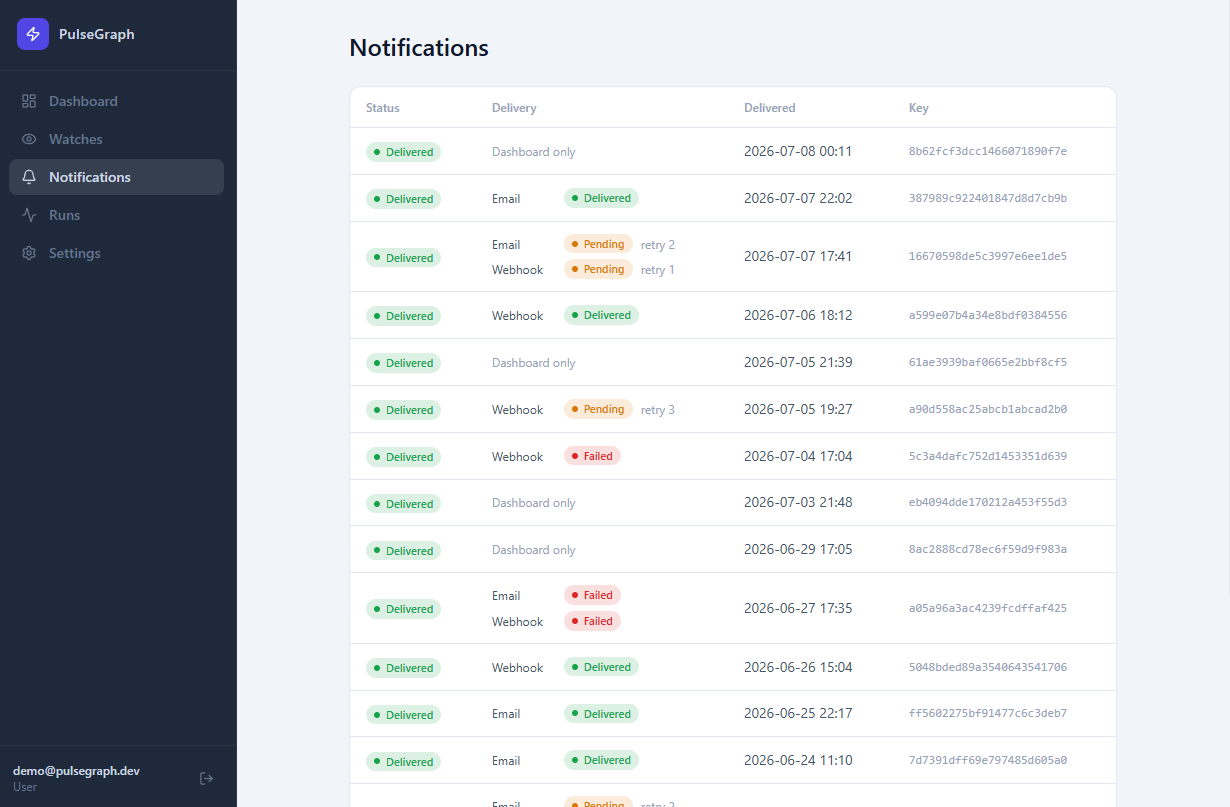Screen dimensions: 1230x807
Task: Select key 8b62fcf3dcc1466071890f7e
Action: (988, 151)
